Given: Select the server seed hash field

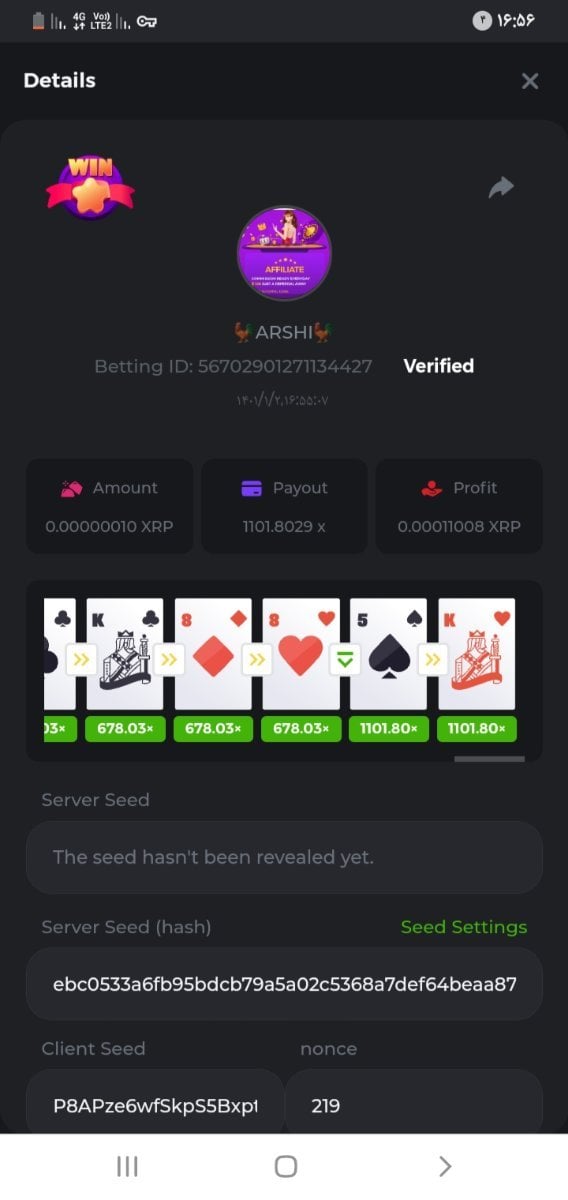Looking at the screenshot, I should click(284, 984).
